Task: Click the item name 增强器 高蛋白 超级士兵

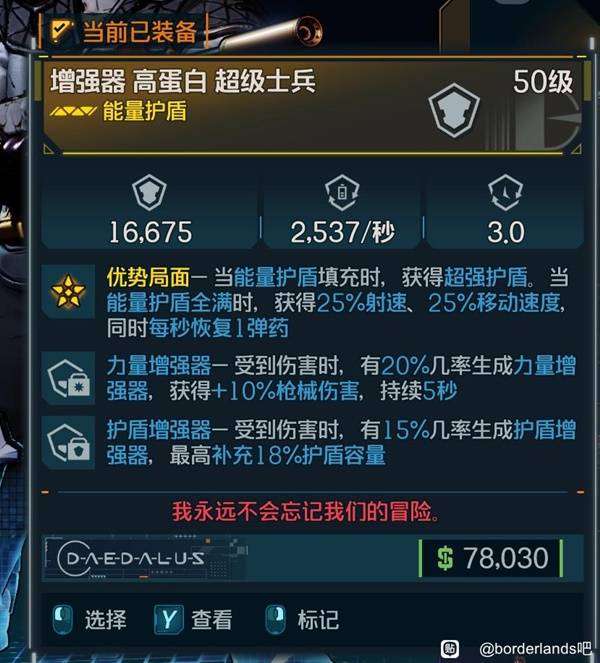Action: [183, 81]
